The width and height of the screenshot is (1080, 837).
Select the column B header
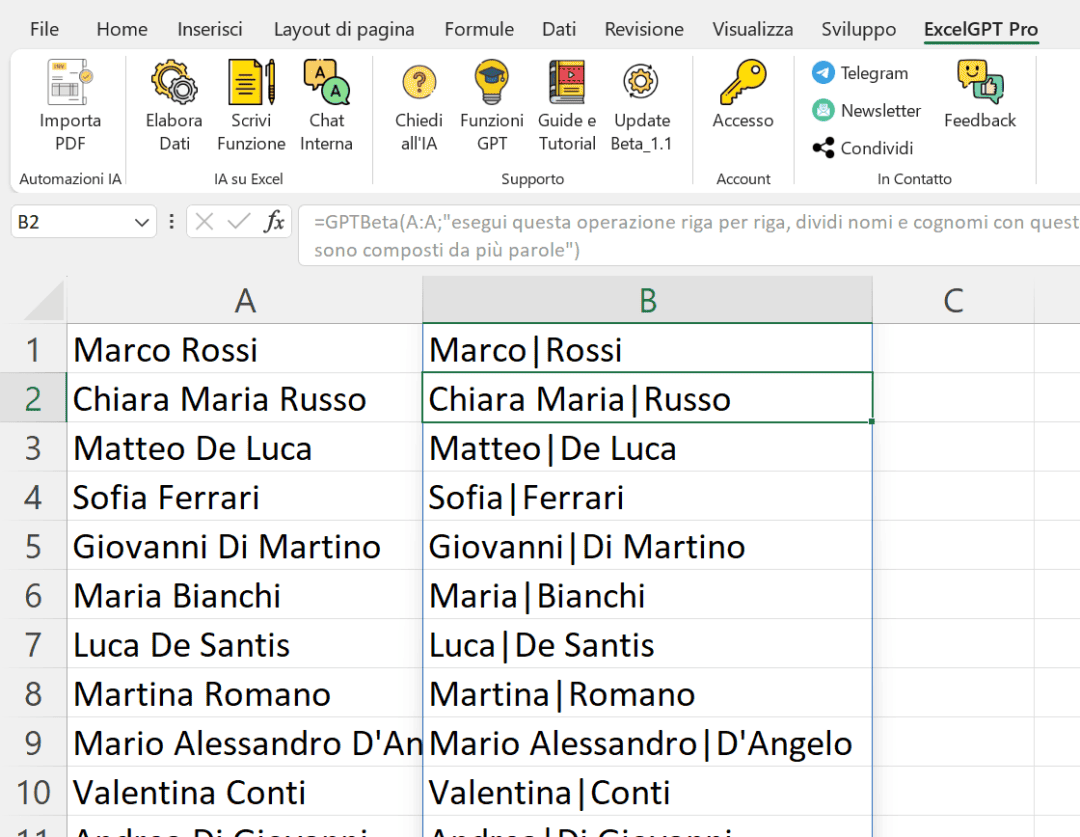(647, 300)
